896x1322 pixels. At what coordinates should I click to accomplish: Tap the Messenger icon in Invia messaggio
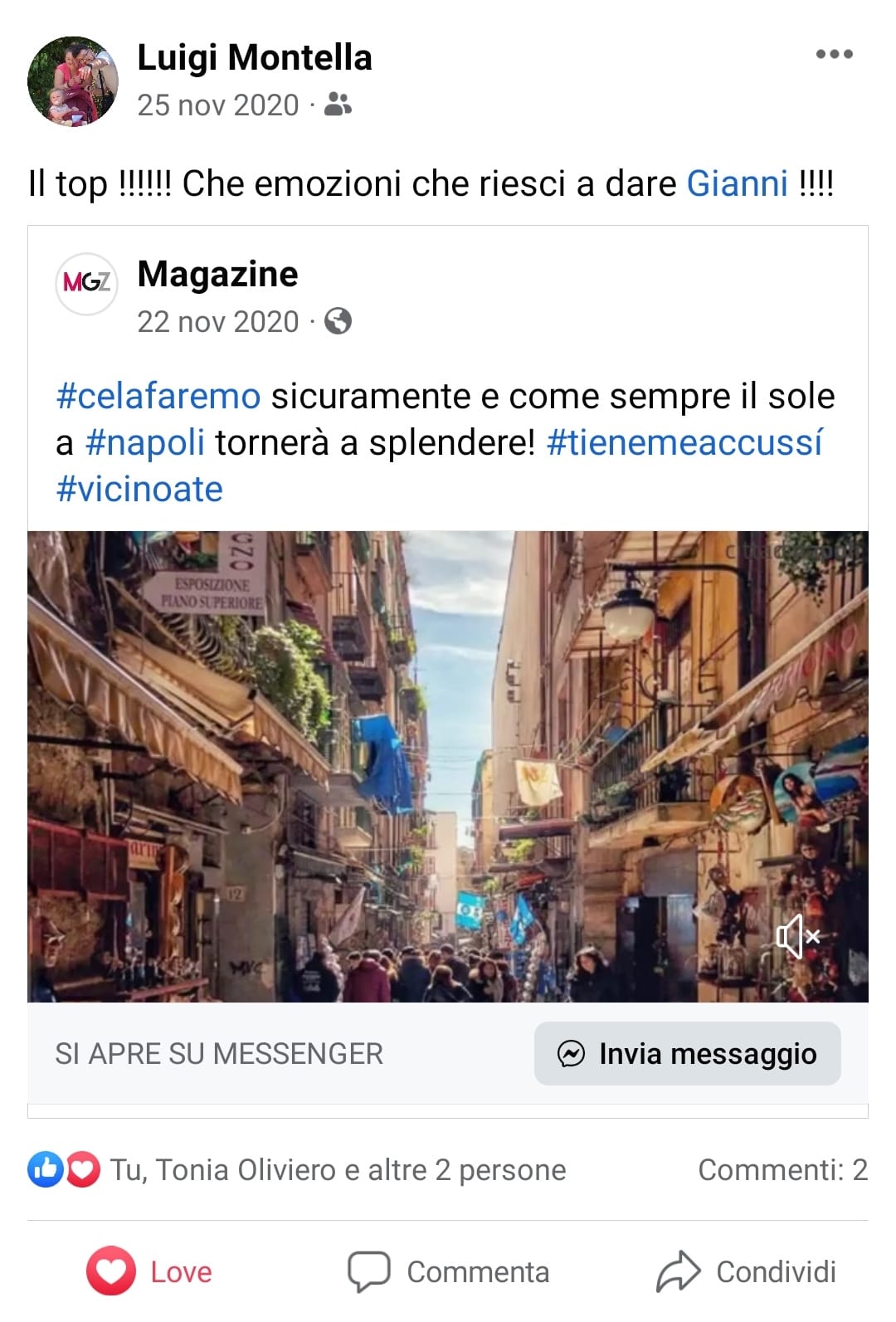[x=571, y=1054]
